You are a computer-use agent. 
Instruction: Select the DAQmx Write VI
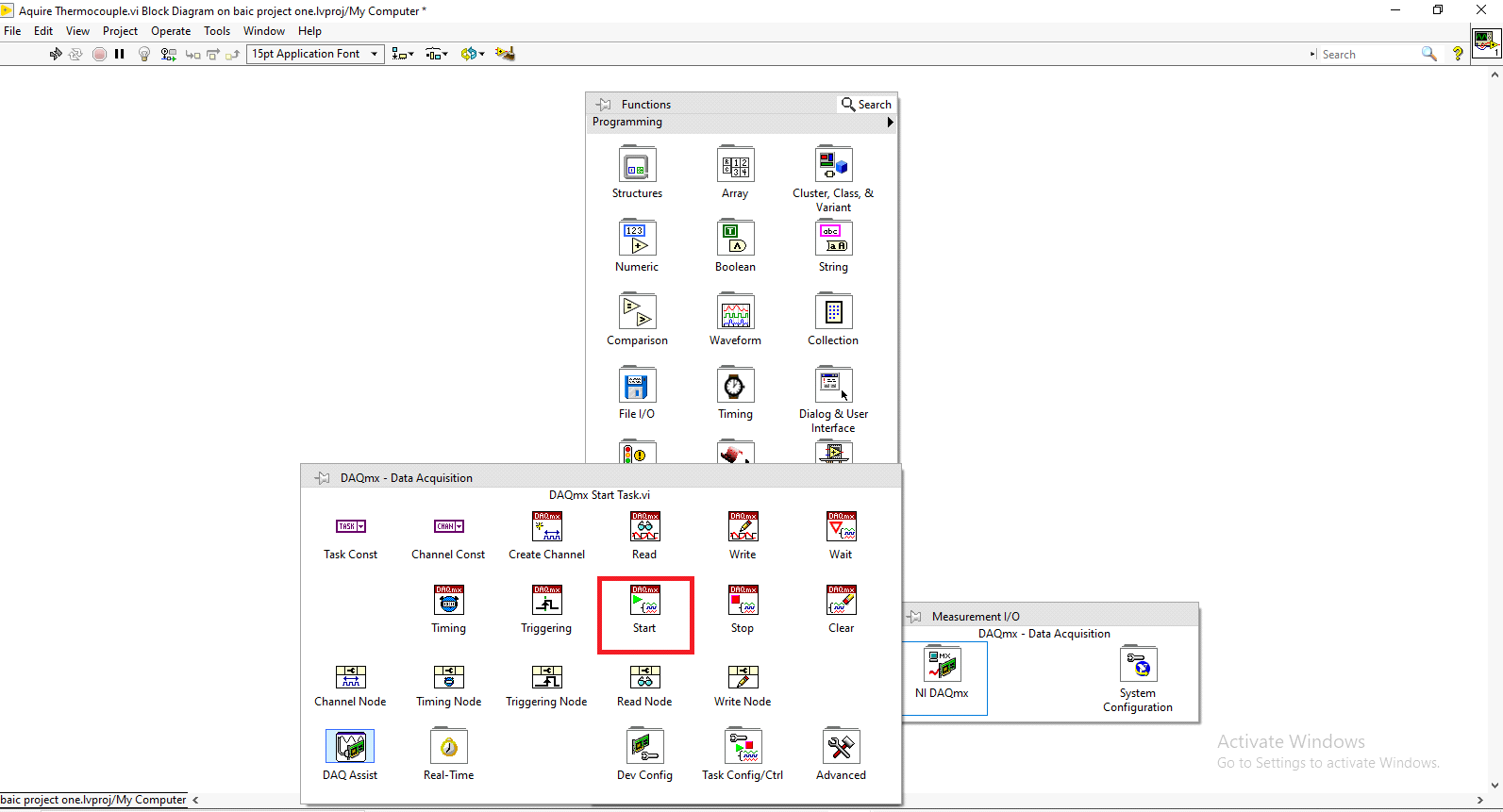tap(743, 526)
